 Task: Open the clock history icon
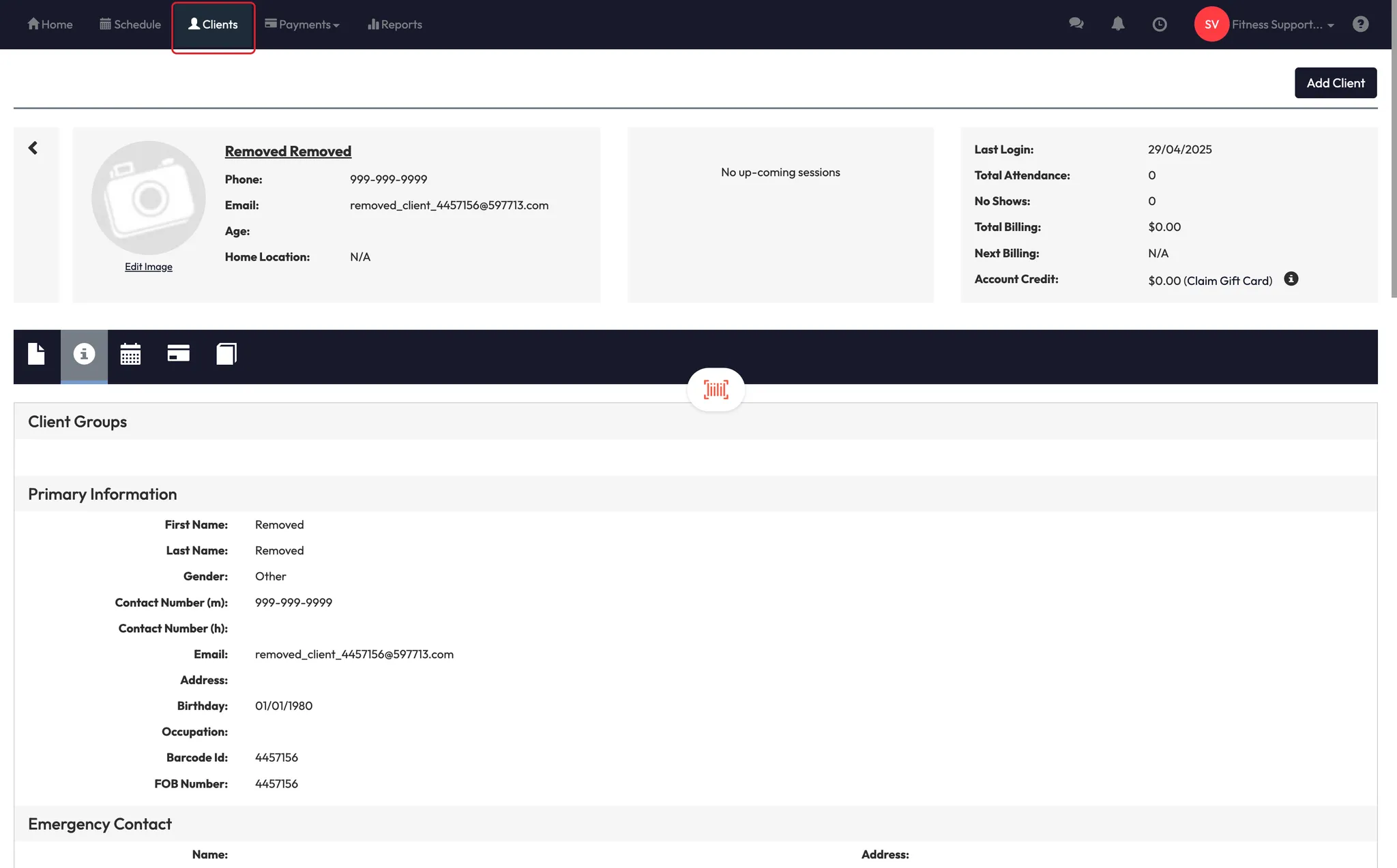pos(1159,25)
